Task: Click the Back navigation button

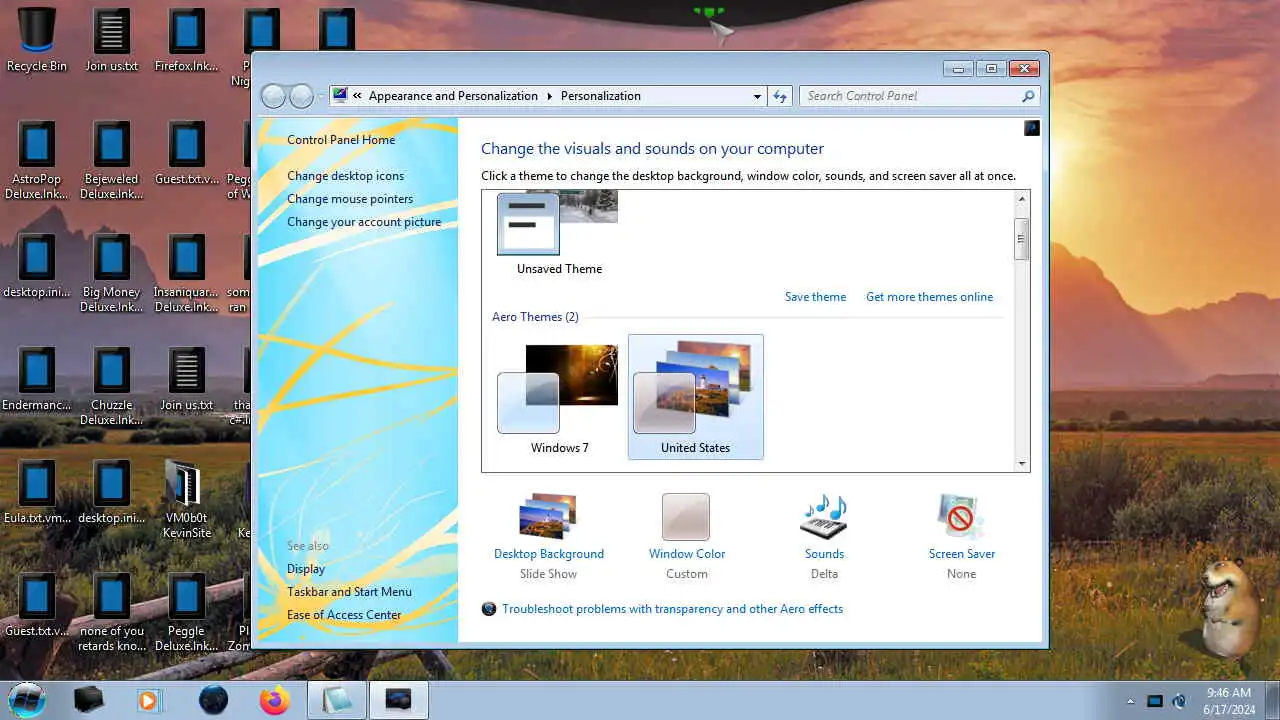Action: coord(273,96)
